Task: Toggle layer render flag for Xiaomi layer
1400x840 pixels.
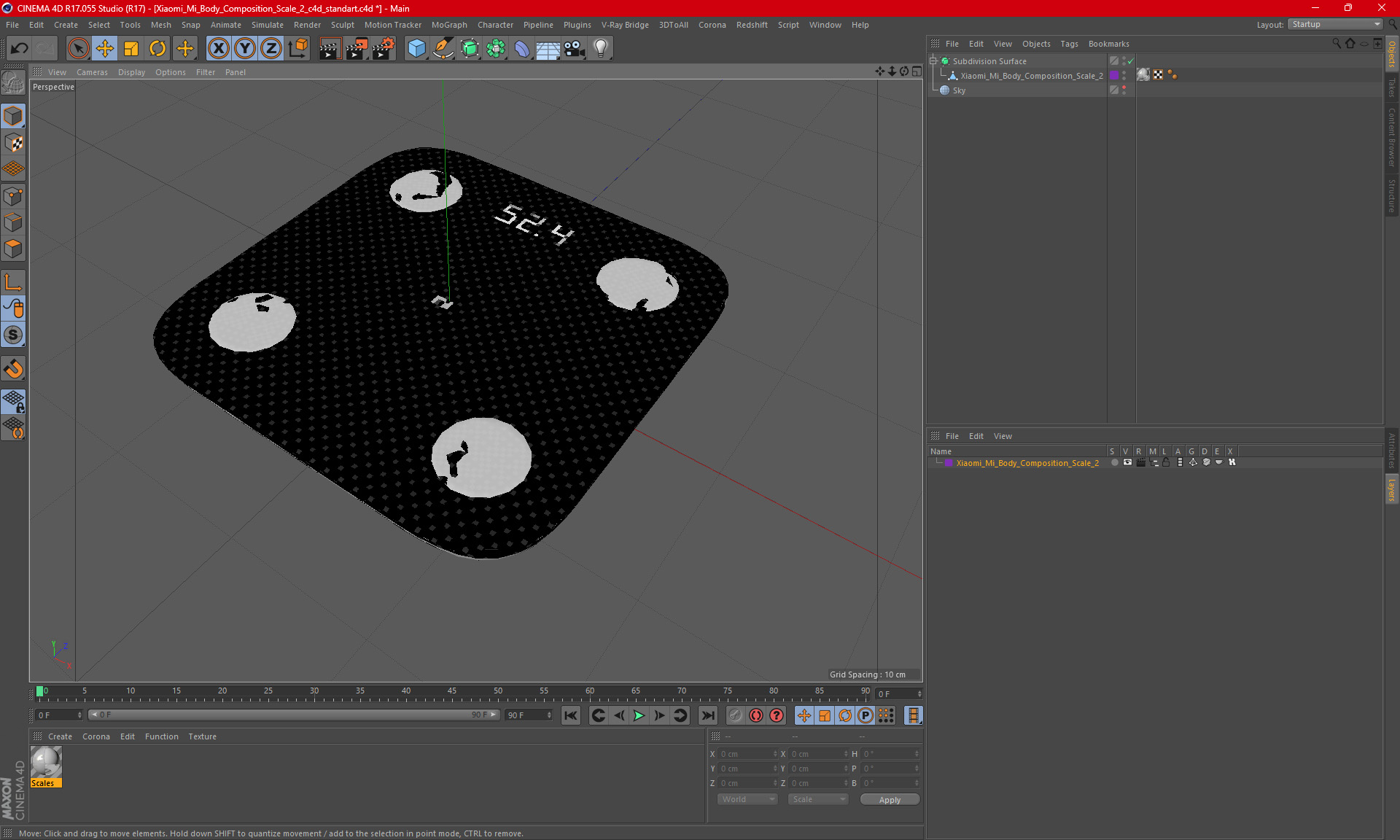Action: 1140,462
